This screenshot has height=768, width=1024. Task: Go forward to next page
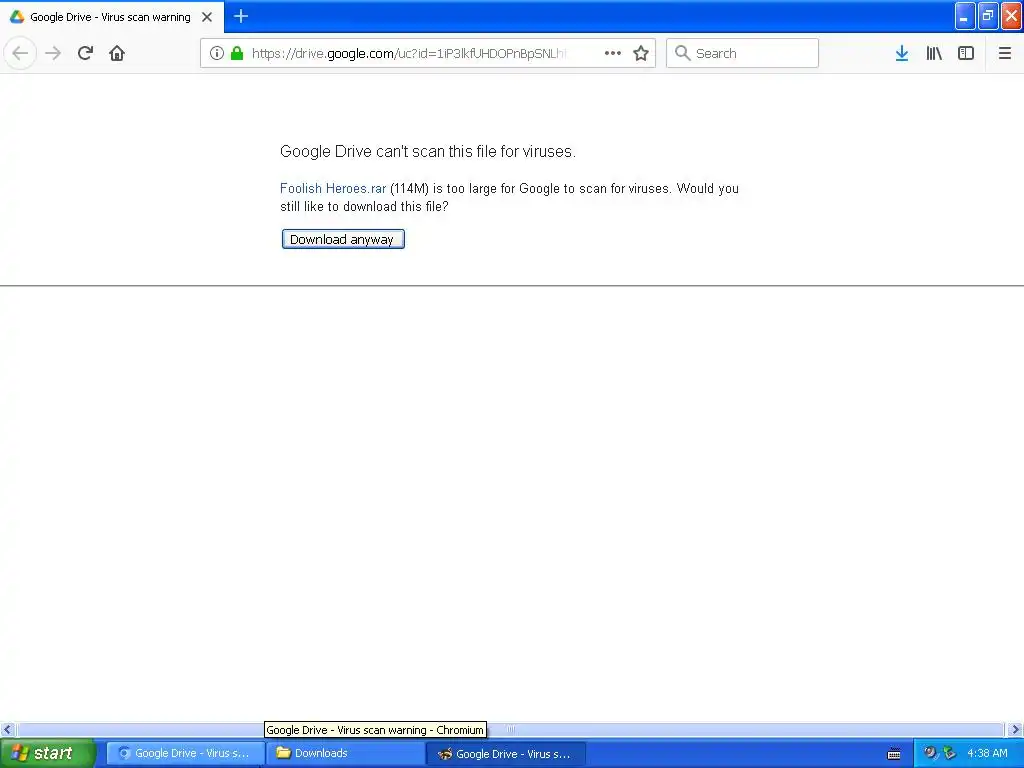click(x=53, y=53)
